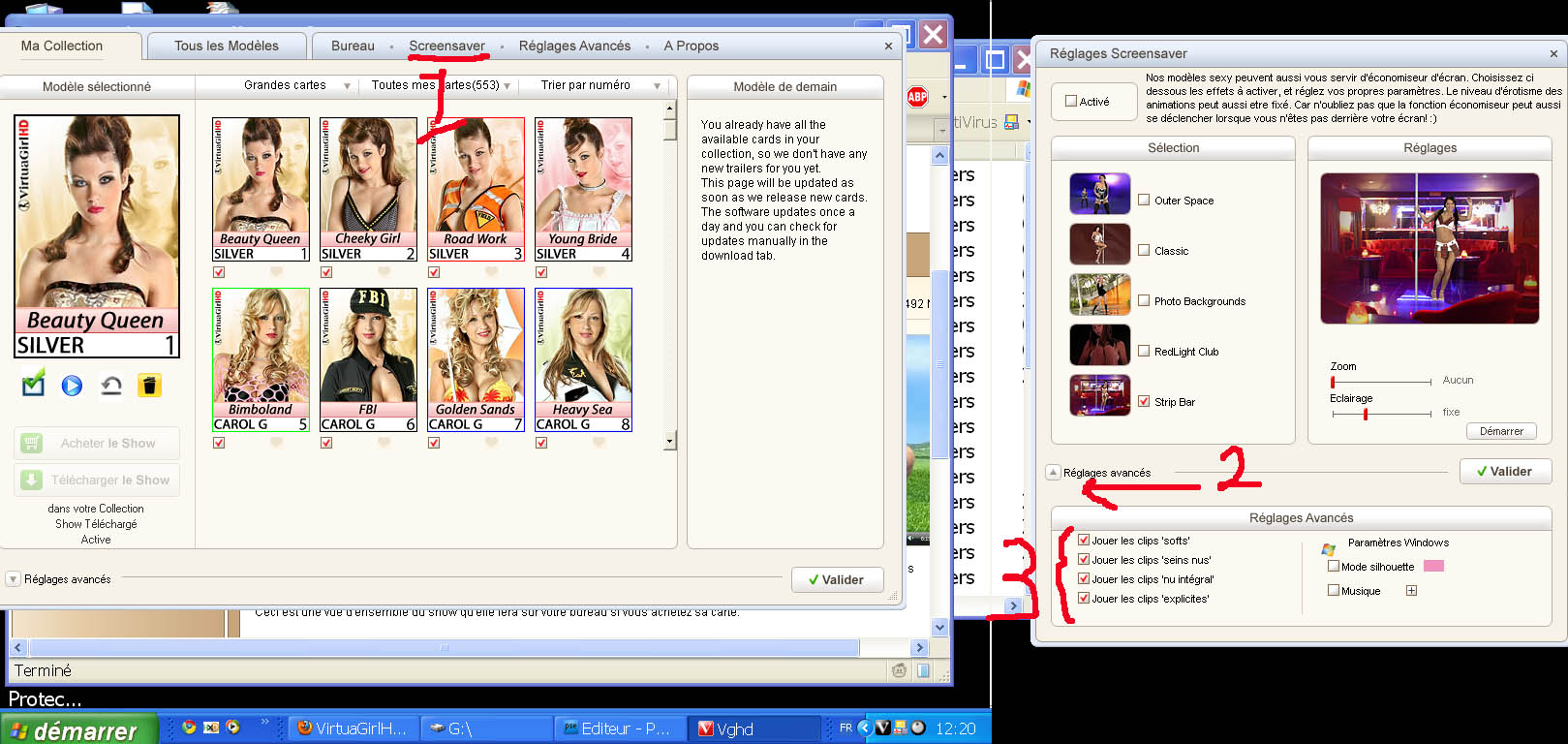Click Valider in the Réglages Screensaver window
This screenshot has width=1568, height=744.
click(x=1505, y=471)
